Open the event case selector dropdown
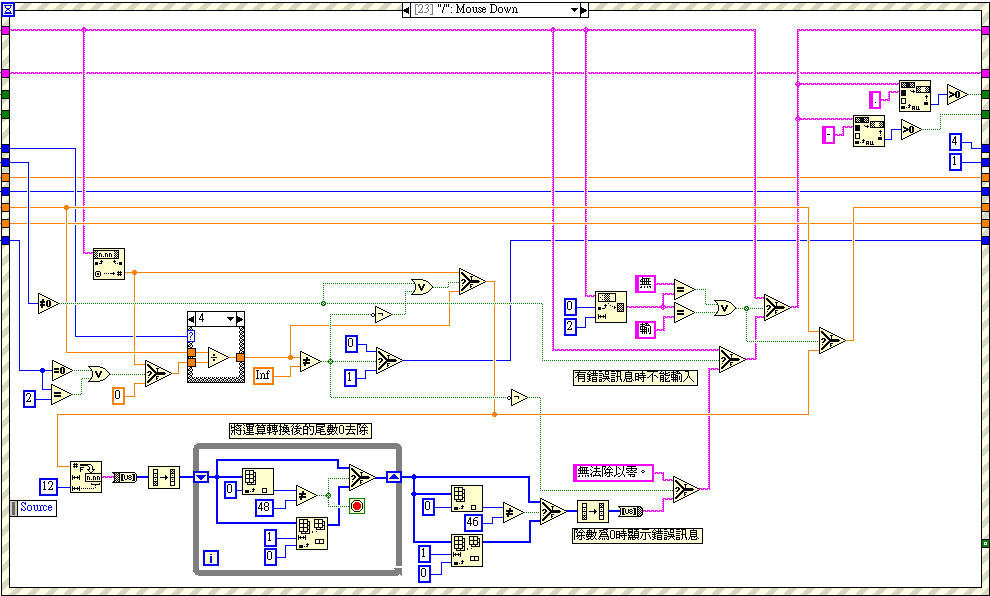Viewport: 990px width, 596px height. click(574, 9)
